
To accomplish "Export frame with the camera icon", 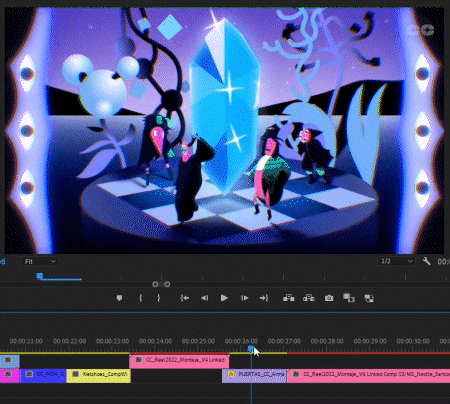I will pos(329,298).
